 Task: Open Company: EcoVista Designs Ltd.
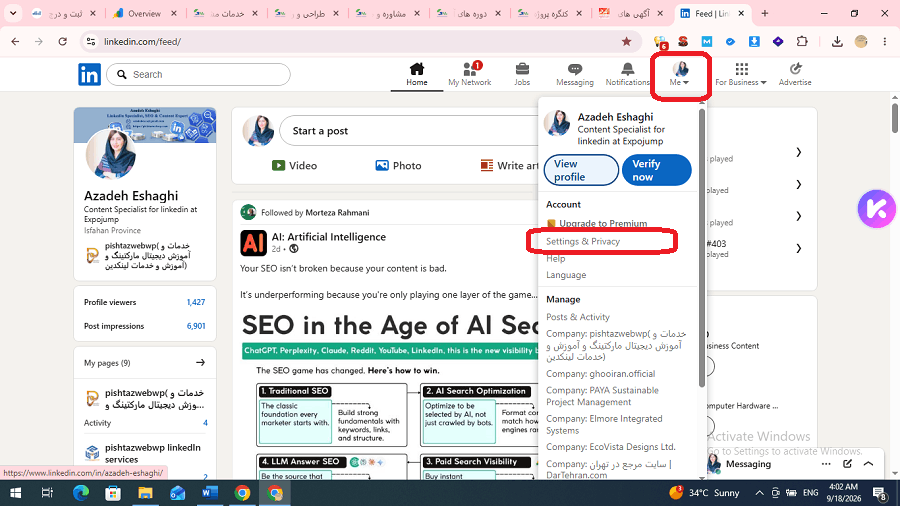pyautogui.click(x=611, y=446)
